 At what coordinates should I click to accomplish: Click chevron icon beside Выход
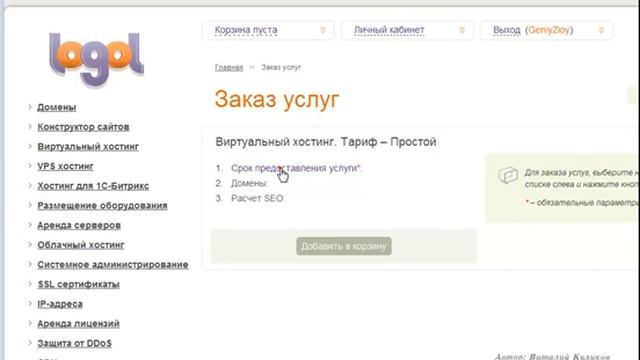[x=601, y=30]
